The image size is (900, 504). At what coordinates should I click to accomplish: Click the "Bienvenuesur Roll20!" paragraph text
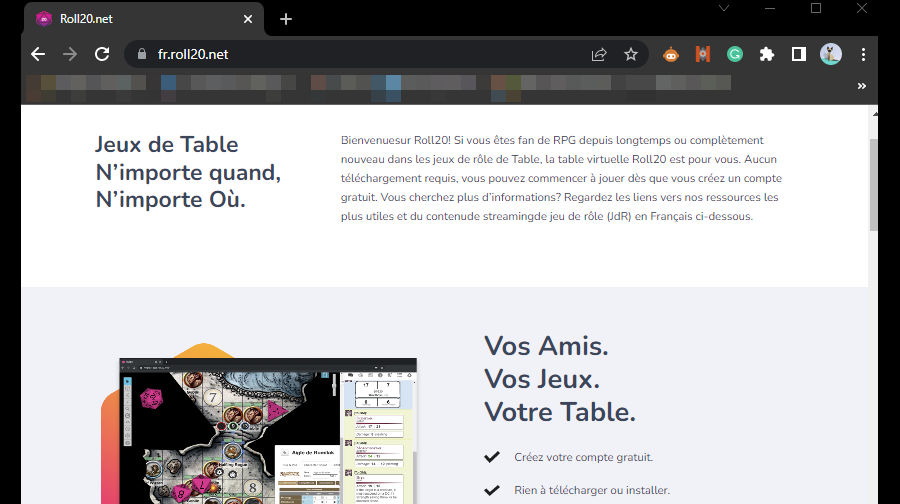click(561, 178)
